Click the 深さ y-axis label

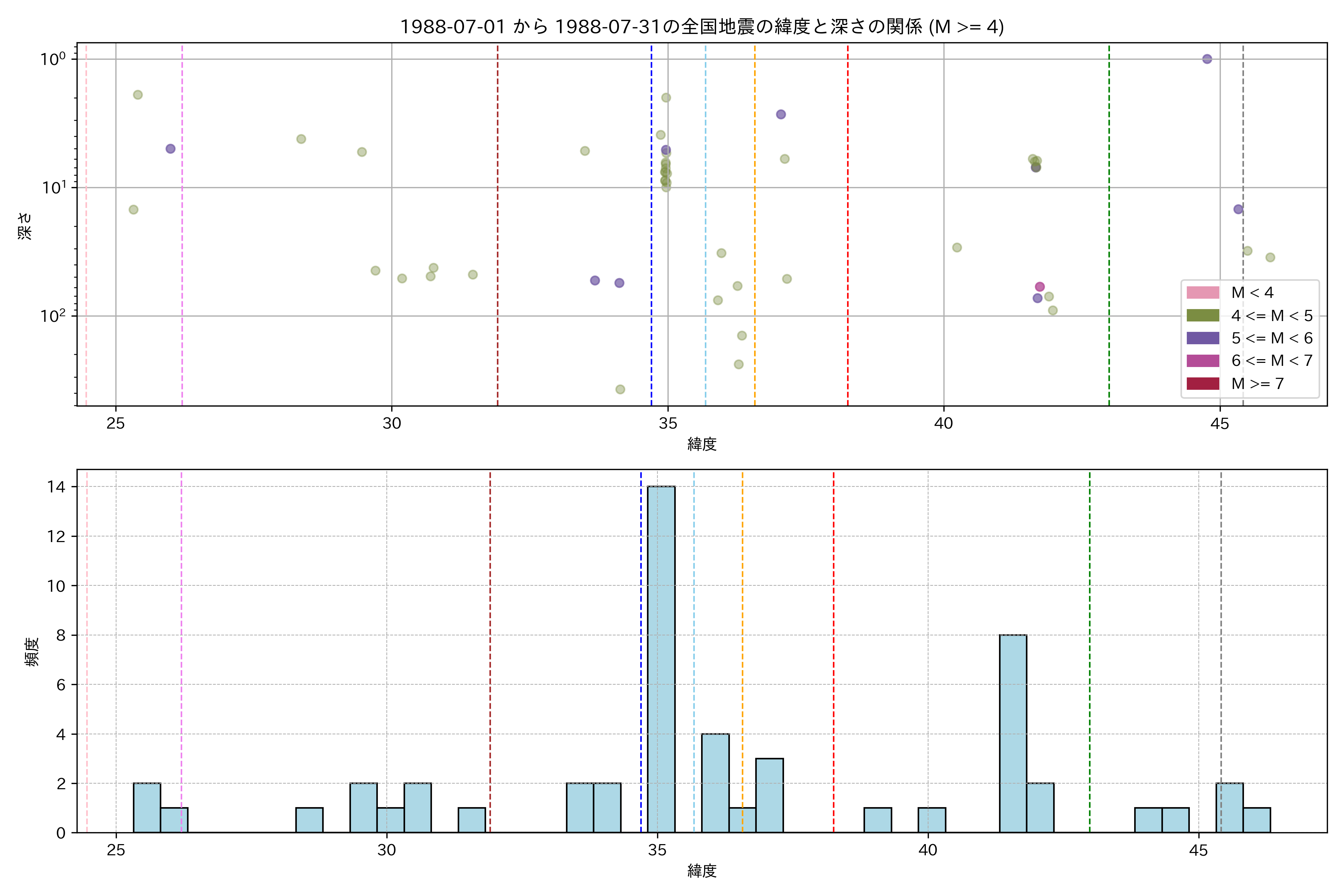[25, 226]
